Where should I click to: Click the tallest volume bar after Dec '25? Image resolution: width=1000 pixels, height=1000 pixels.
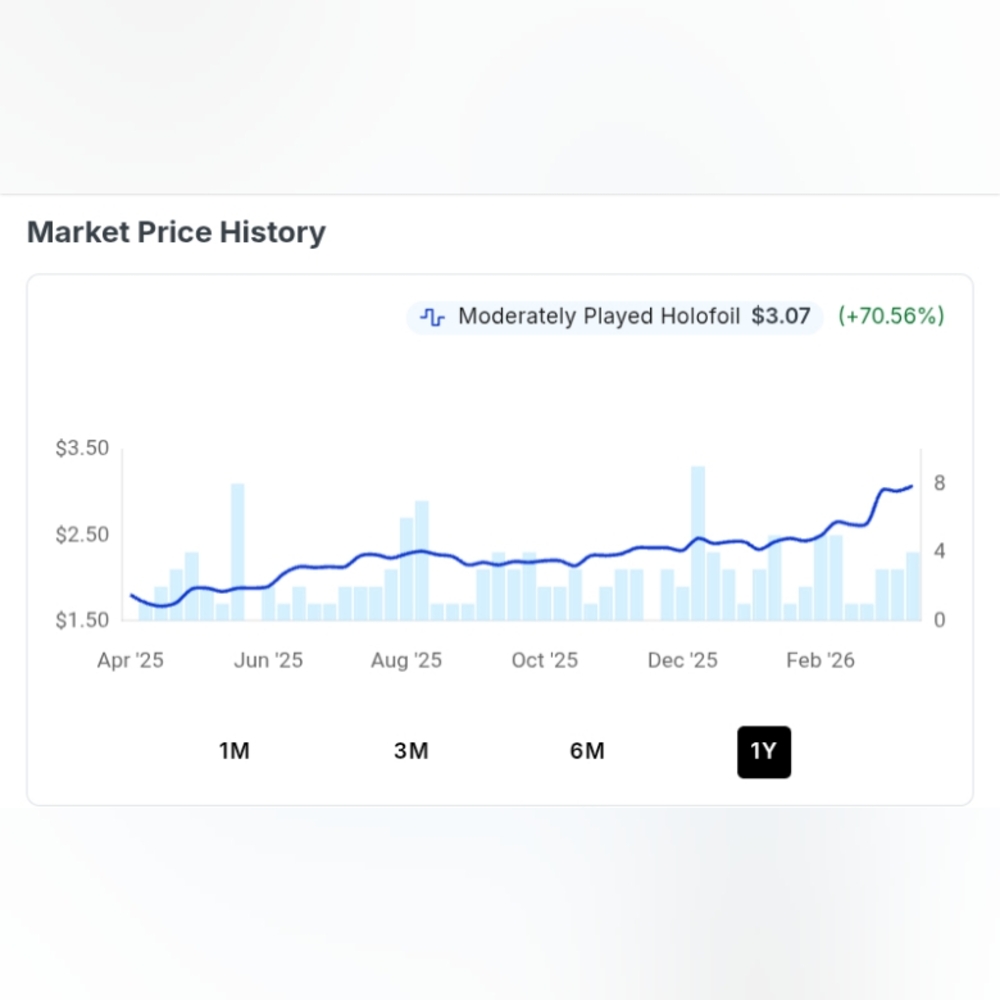pyautogui.click(x=698, y=543)
